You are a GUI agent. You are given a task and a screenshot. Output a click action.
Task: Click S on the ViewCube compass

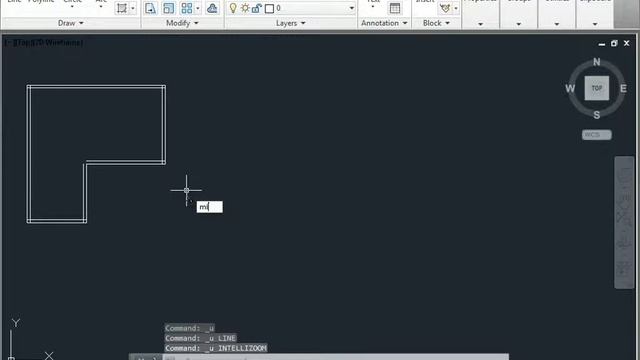click(597, 115)
